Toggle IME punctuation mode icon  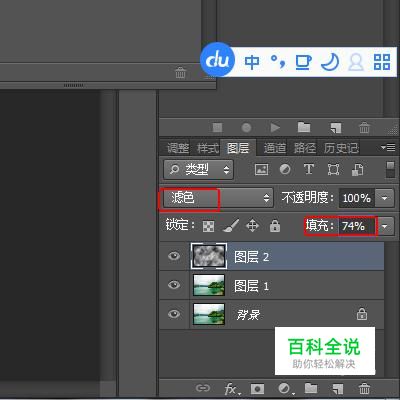coord(278,62)
